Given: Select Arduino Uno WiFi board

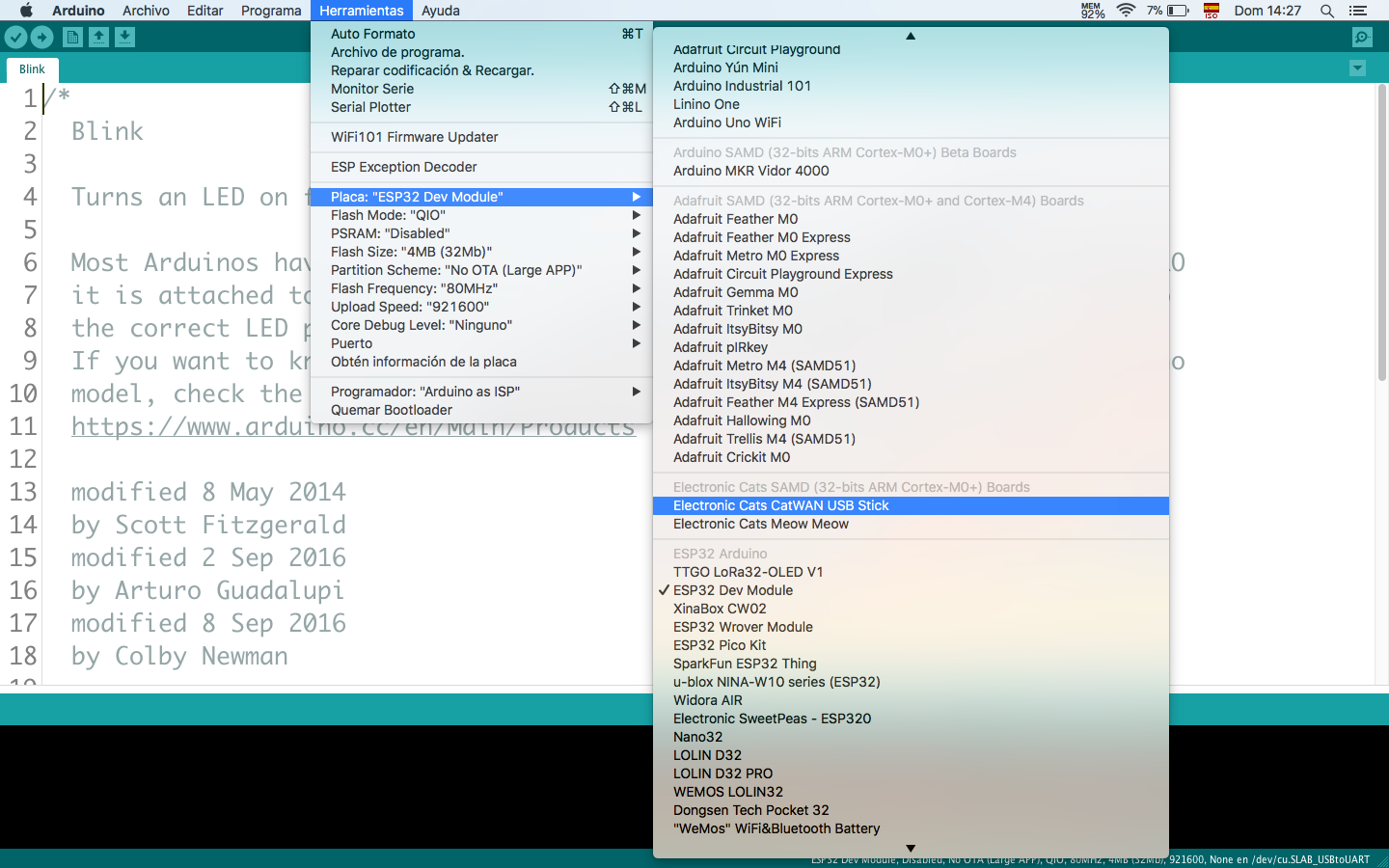Looking at the screenshot, I should click(911, 122).
